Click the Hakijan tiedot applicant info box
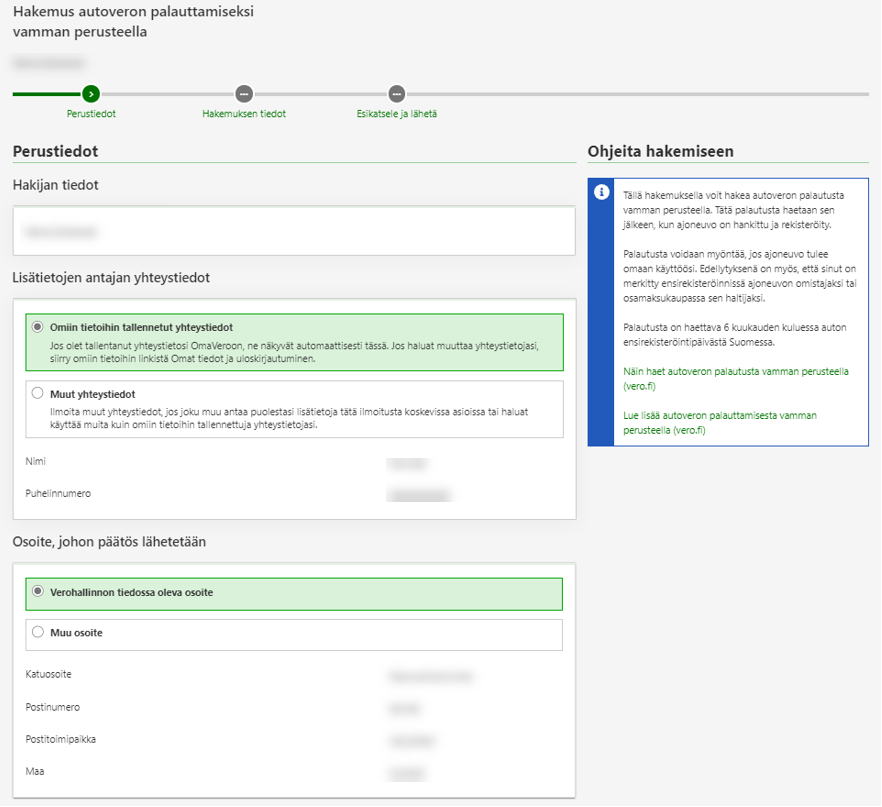The height and width of the screenshot is (807, 882). click(294, 232)
